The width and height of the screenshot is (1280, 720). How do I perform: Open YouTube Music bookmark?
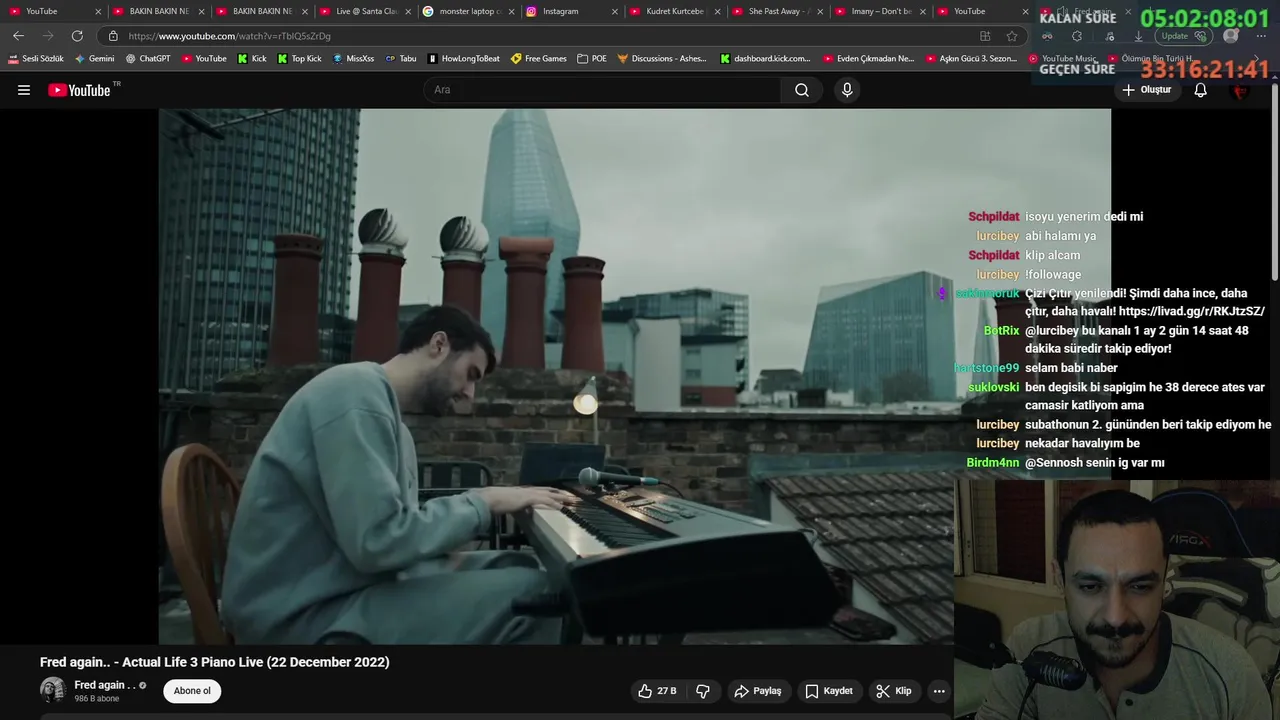1062,59
